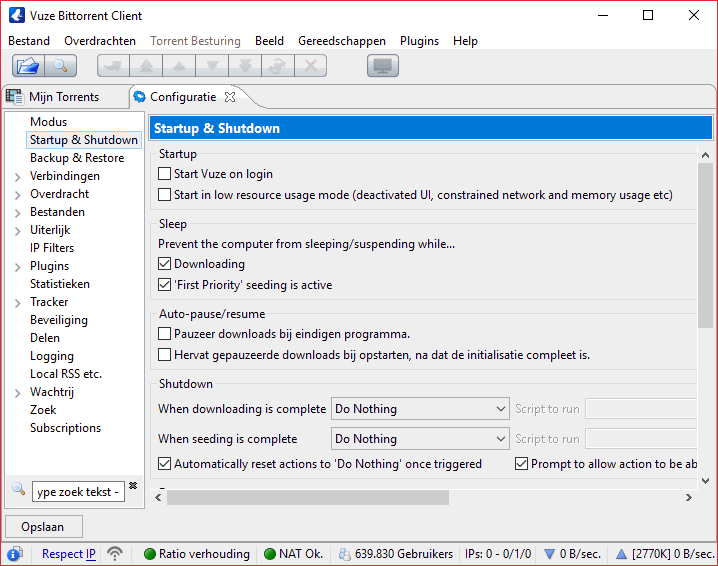Expand the Uiterlijk tree node
The width and height of the screenshot is (718, 566).
(17, 231)
